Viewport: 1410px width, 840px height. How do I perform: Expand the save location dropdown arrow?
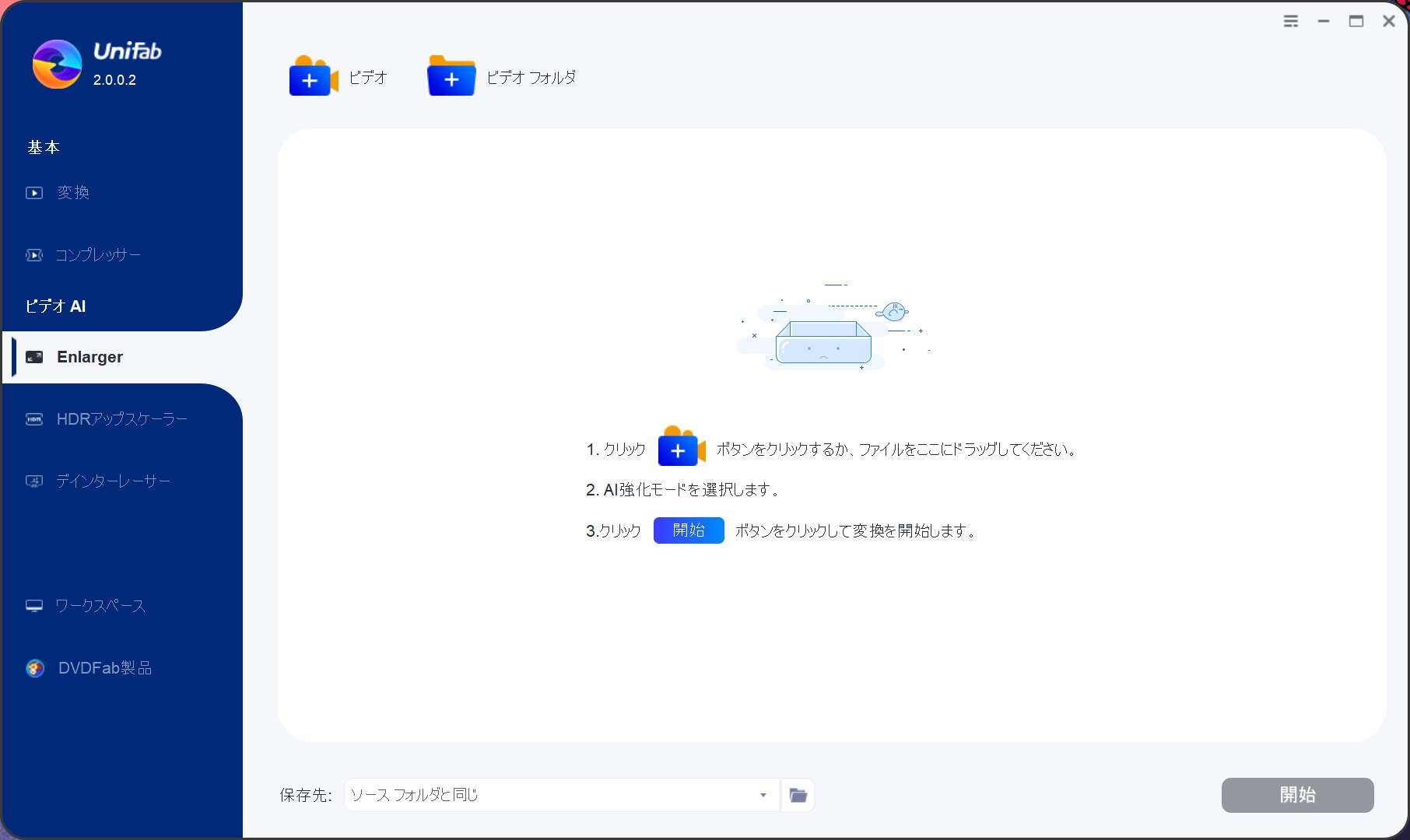(763, 795)
